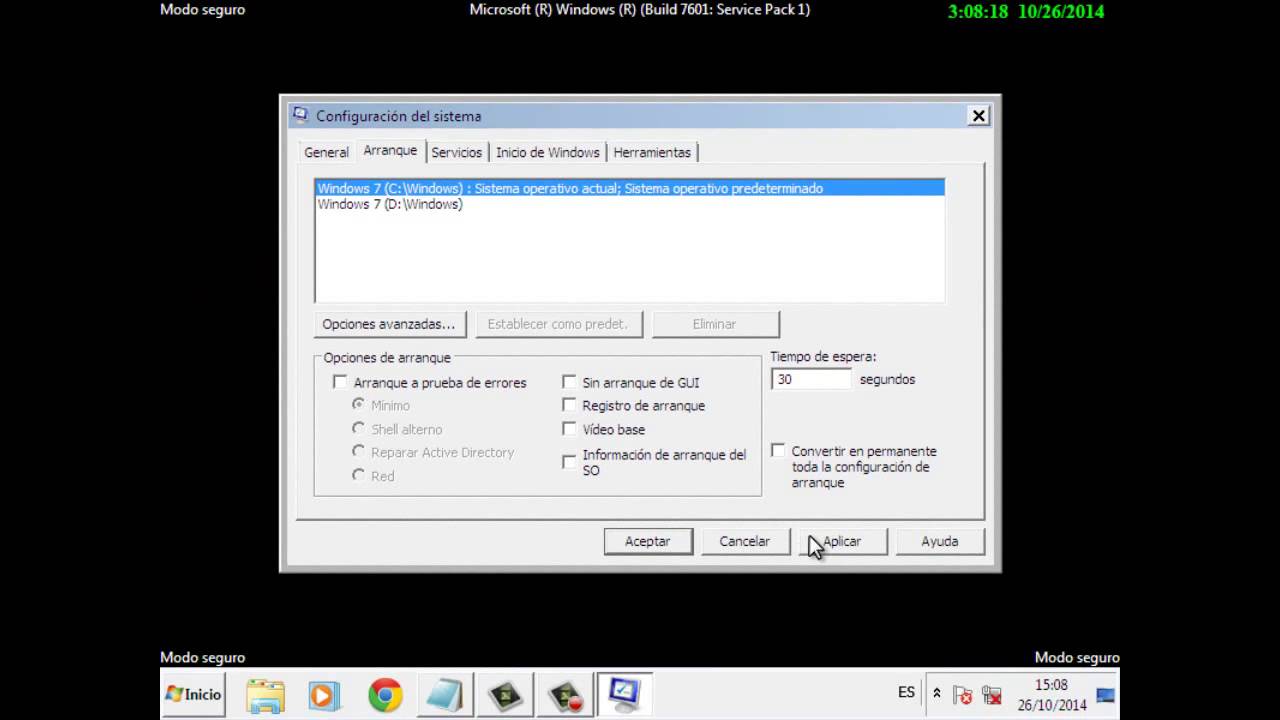Open the taskbar clock showing 15:08
Screen dimensions: 1280x720
click(x=1051, y=695)
